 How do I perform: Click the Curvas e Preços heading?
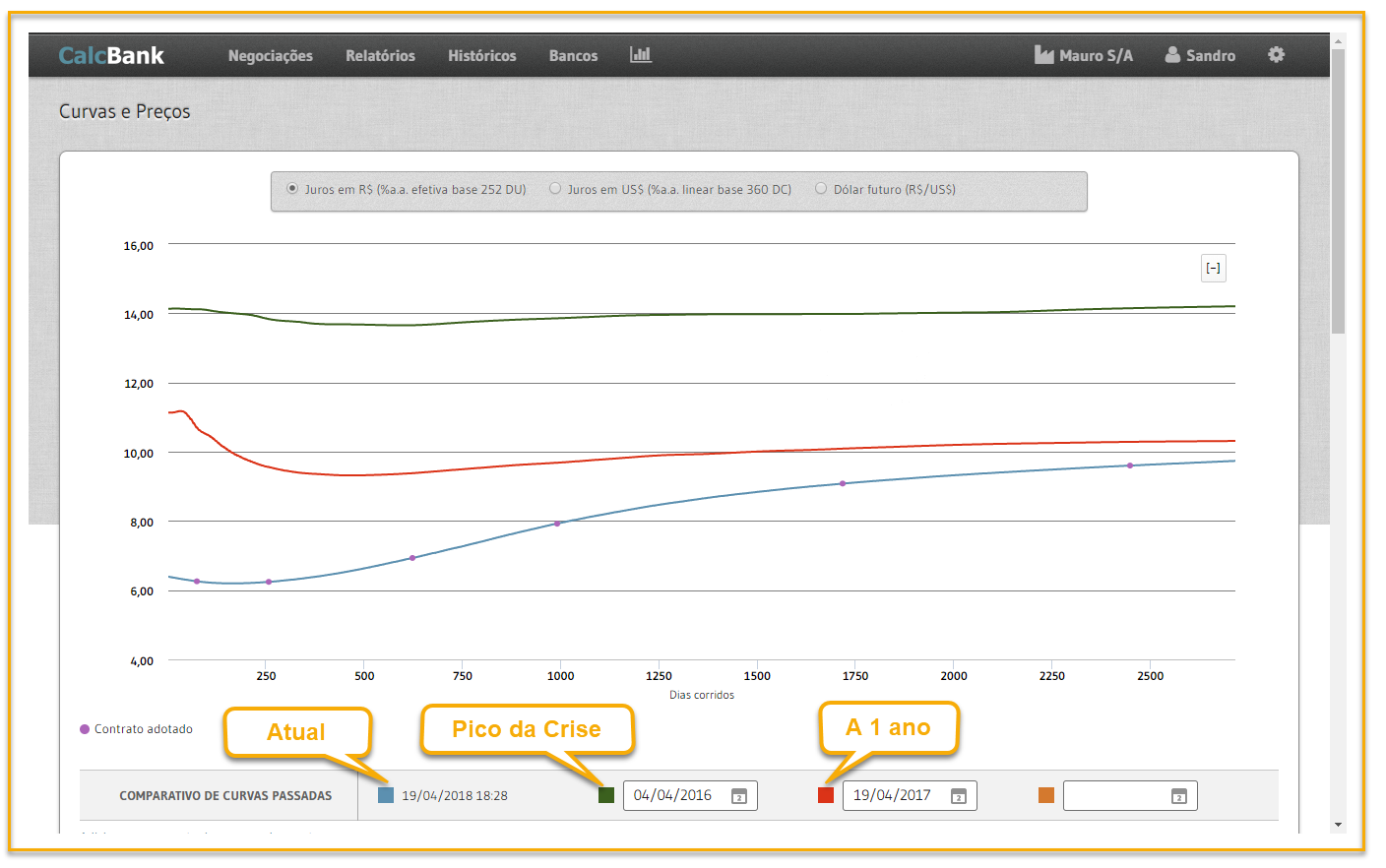[x=125, y=111]
